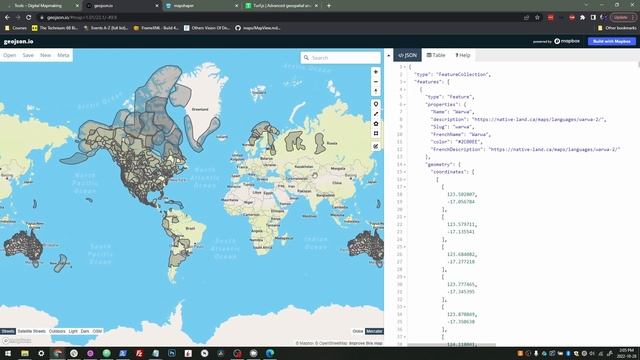Switch to the JSON tab
Image resolution: width=640 pixels, height=360 pixels.
pos(407,55)
